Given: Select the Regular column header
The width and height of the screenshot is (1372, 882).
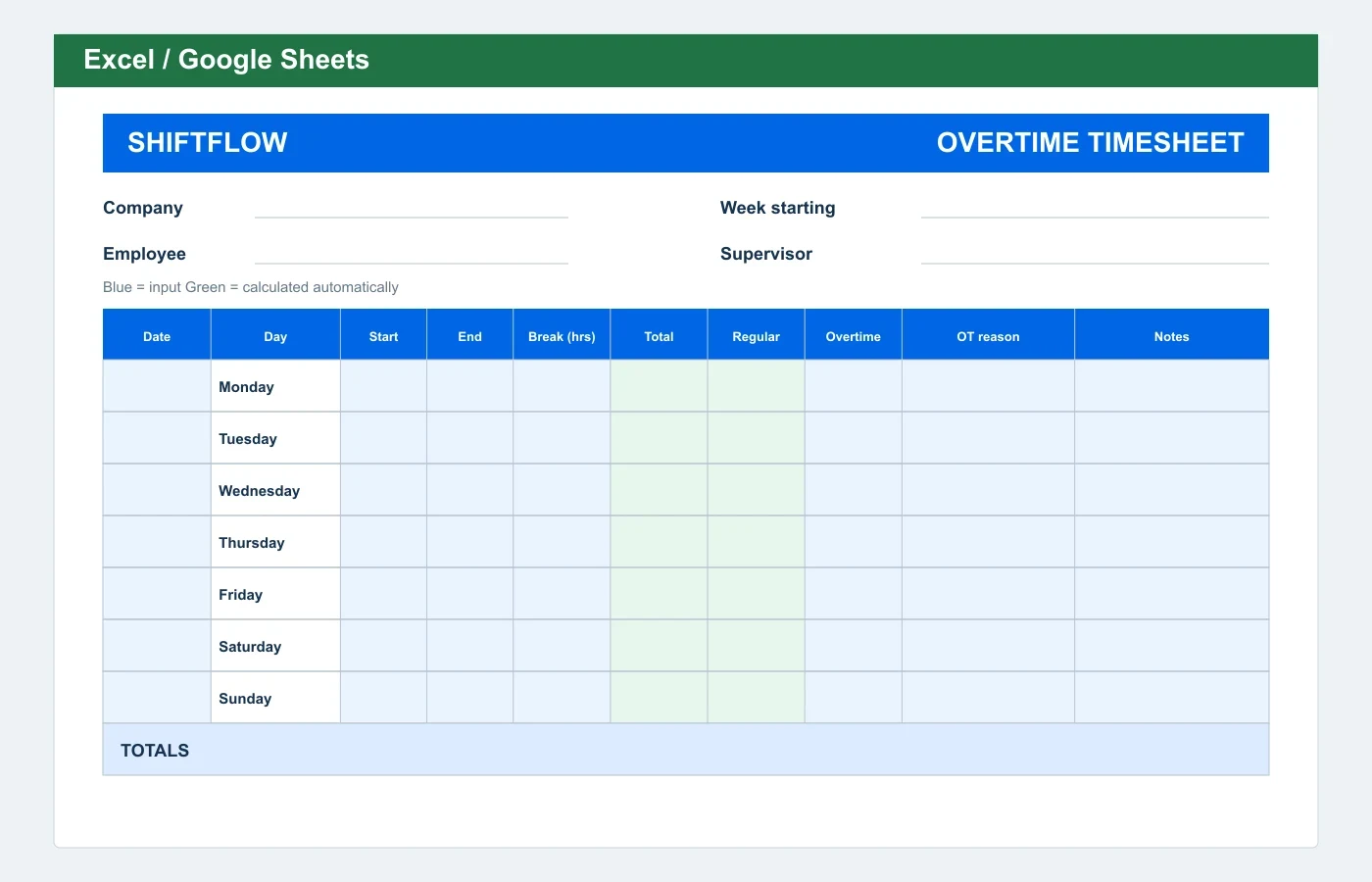Looking at the screenshot, I should tap(756, 335).
